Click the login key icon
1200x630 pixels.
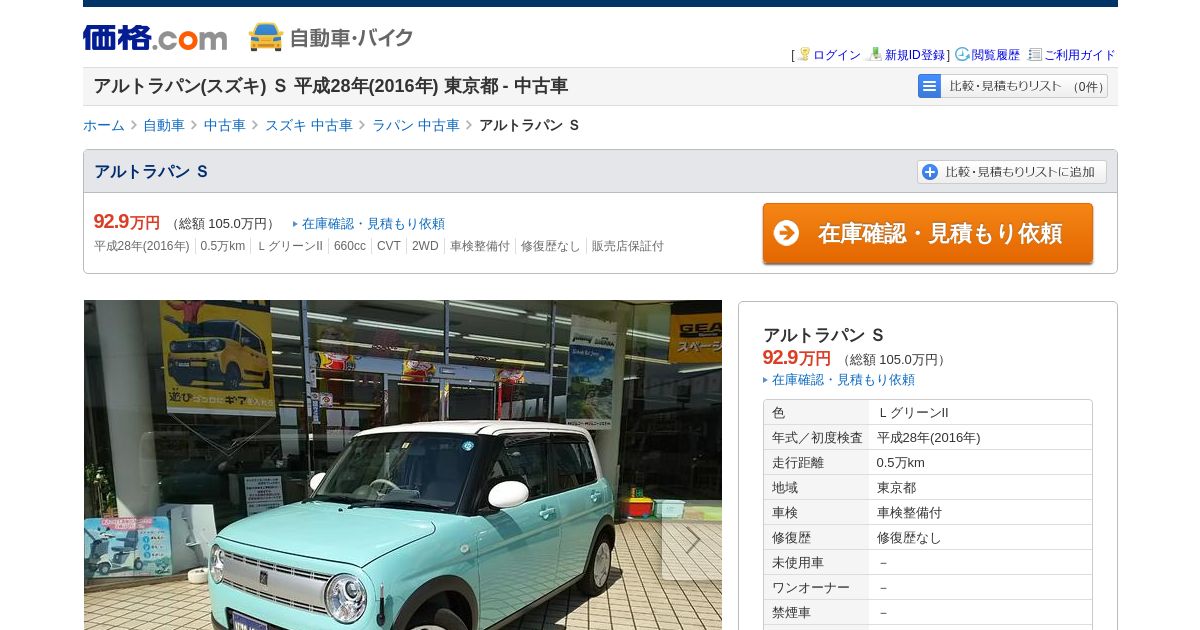[804, 54]
